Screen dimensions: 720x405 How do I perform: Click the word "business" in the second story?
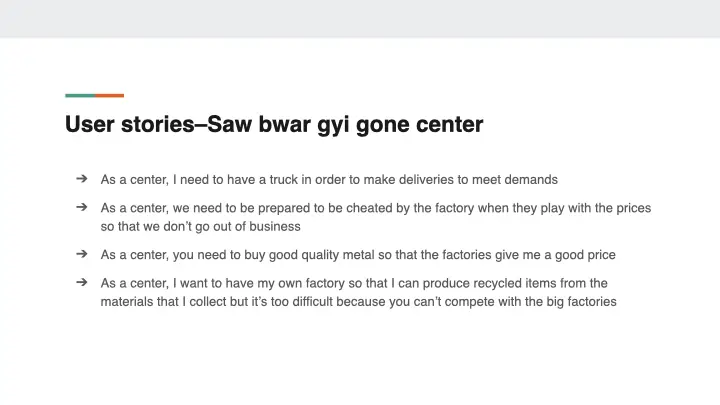coord(274,226)
